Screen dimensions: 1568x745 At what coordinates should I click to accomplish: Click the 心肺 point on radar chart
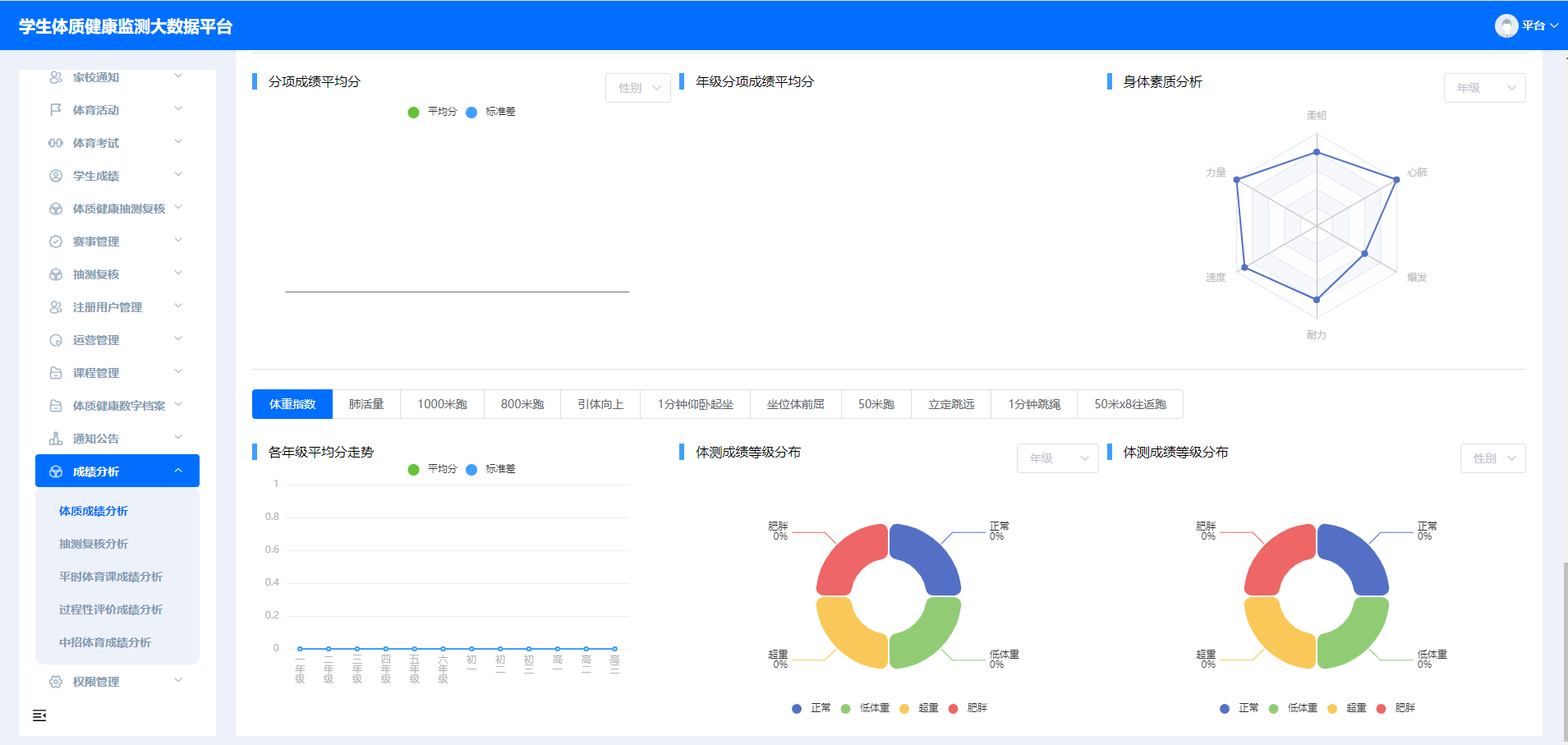coord(1396,179)
